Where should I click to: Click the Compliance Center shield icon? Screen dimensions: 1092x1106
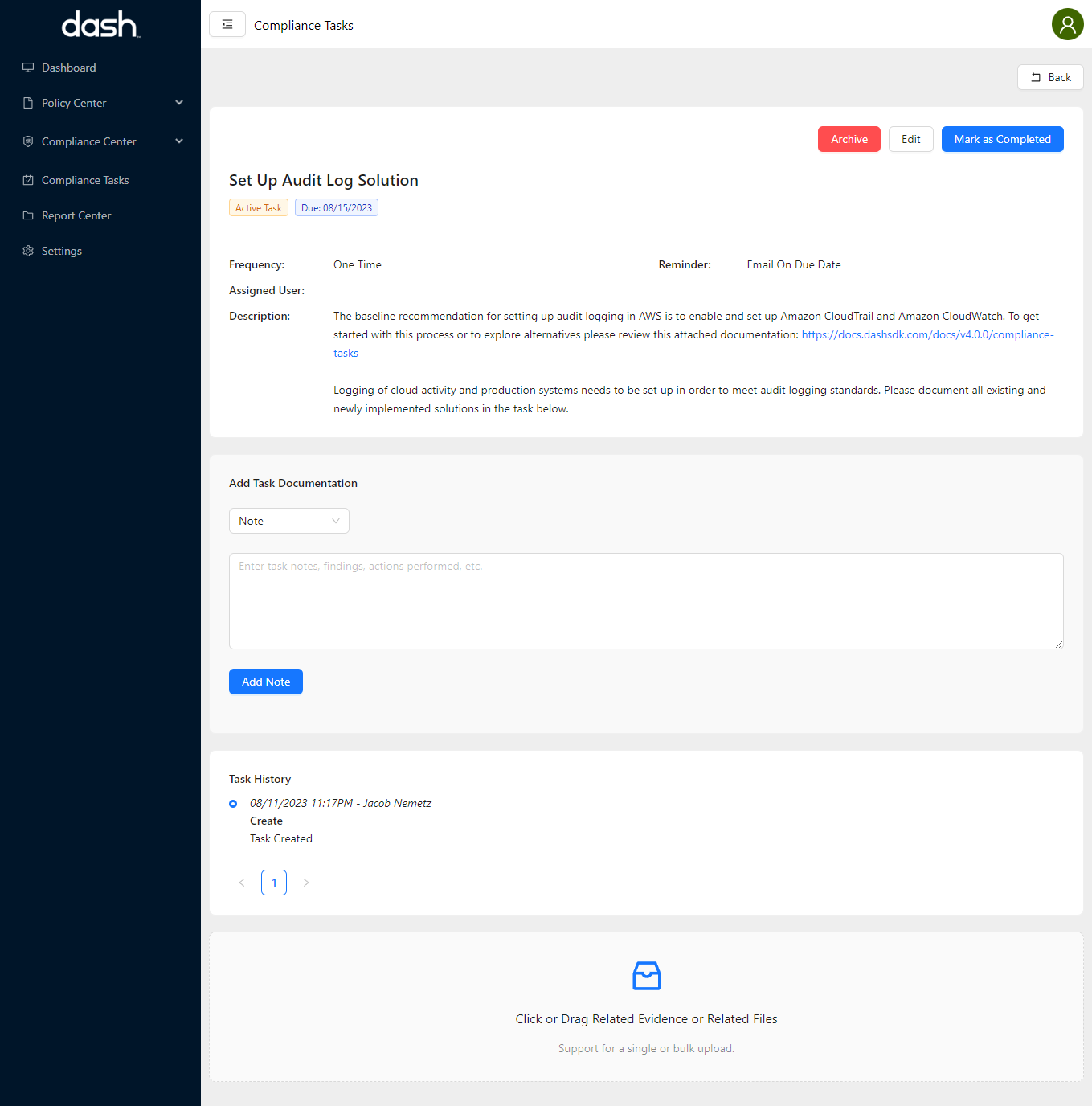pyautogui.click(x=28, y=141)
